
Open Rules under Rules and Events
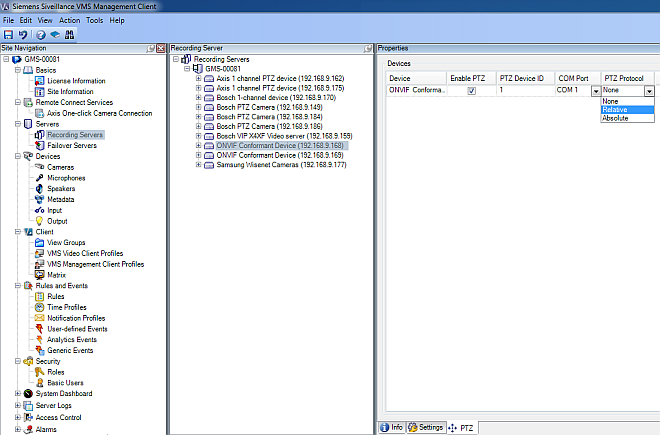coord(56,296)
